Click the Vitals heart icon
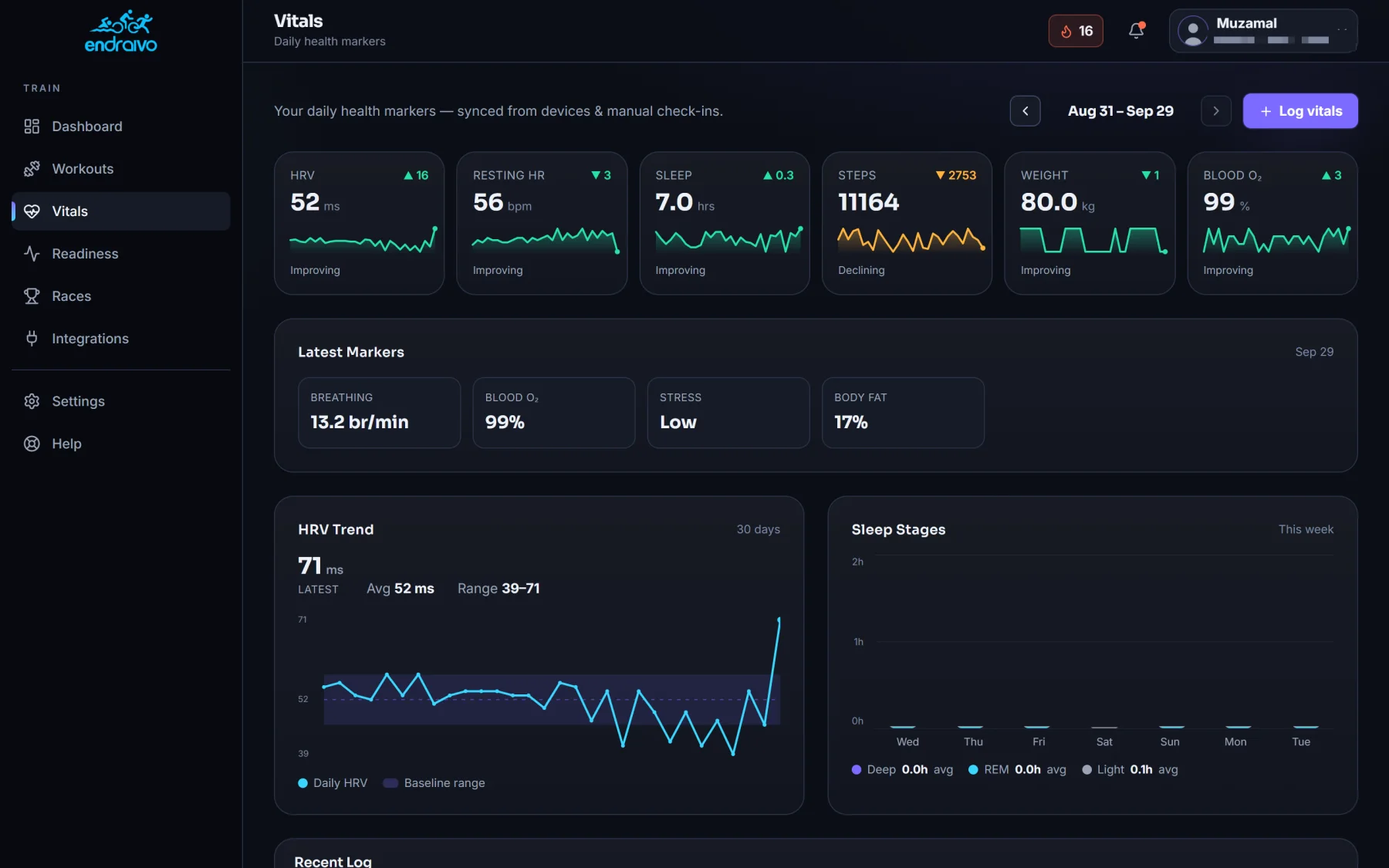1389x868 pixels. pyautogui.click(x=32, y=211)
